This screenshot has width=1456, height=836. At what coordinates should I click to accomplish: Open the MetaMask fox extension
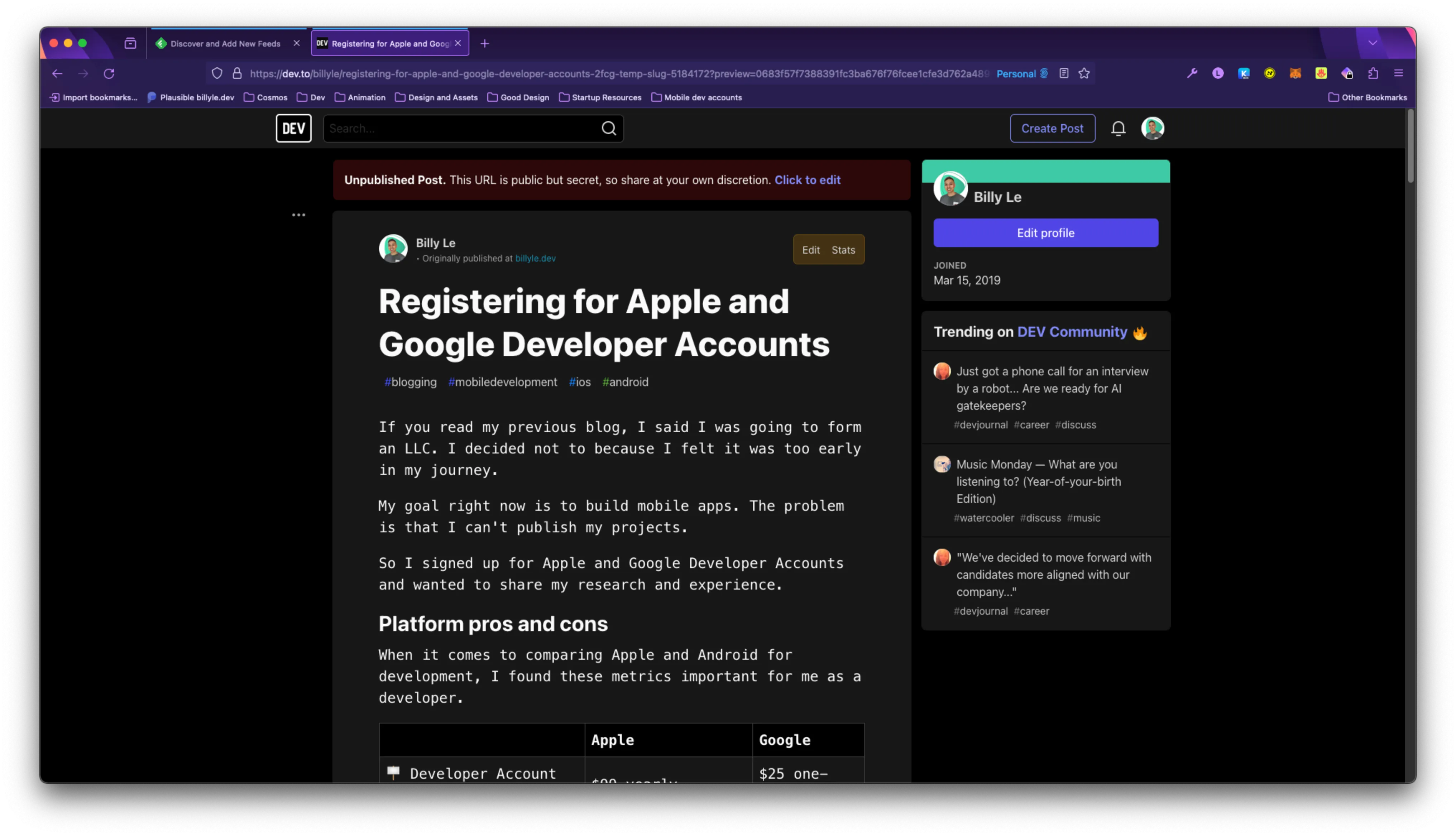pyautogui.click(x=1295, y=73)
